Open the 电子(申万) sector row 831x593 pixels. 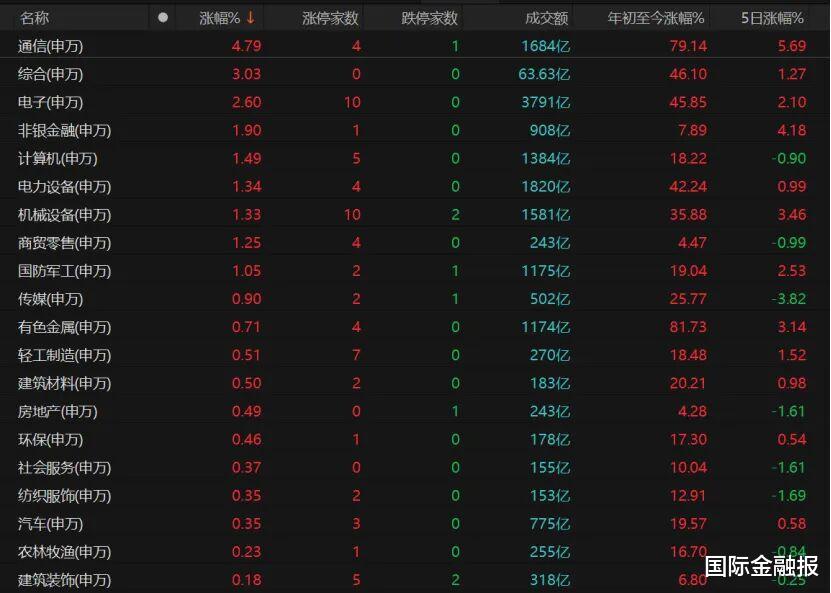point(416,102)
